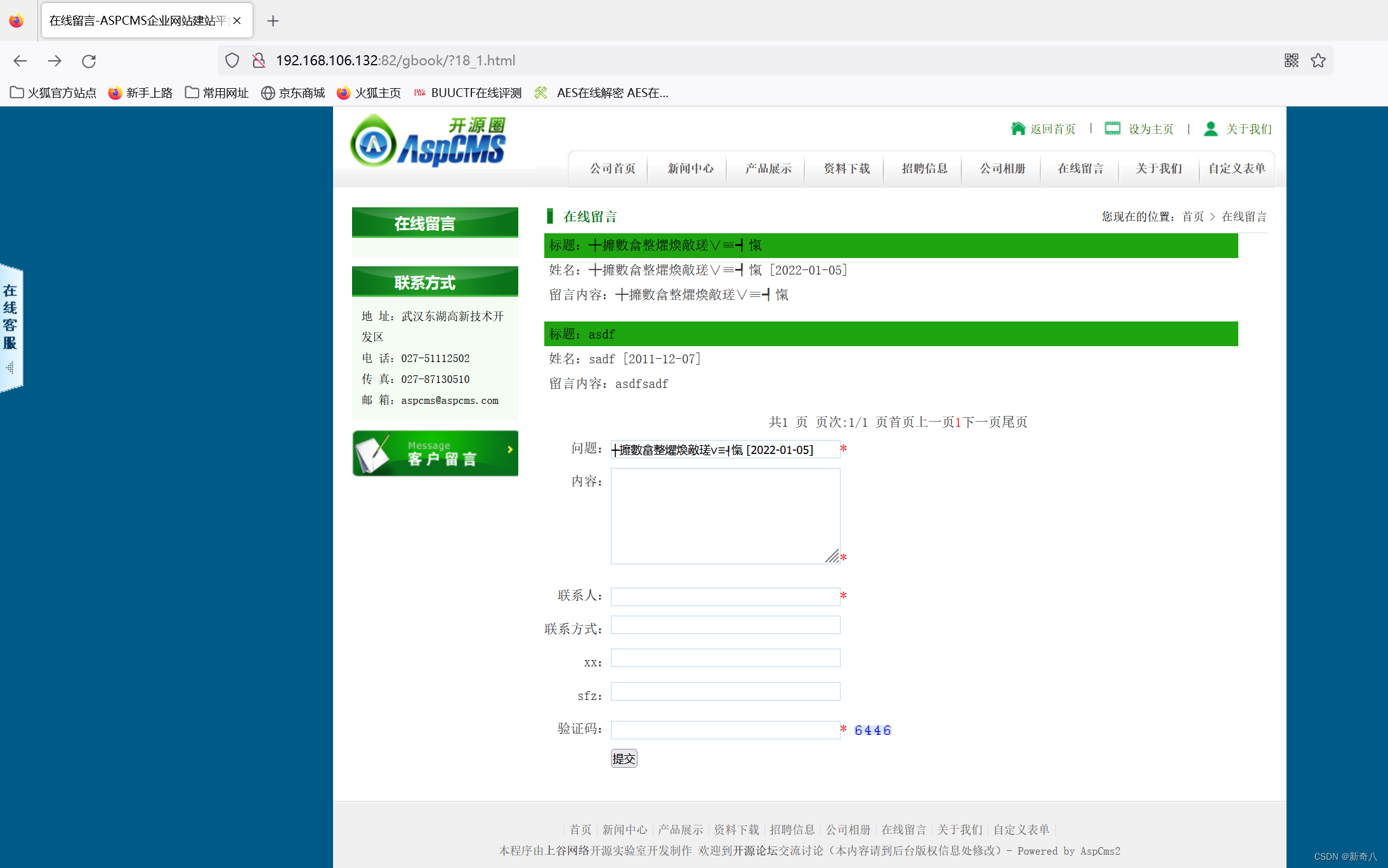
Task: Click the 联系人 input field
Action: (x=724, y=596)
